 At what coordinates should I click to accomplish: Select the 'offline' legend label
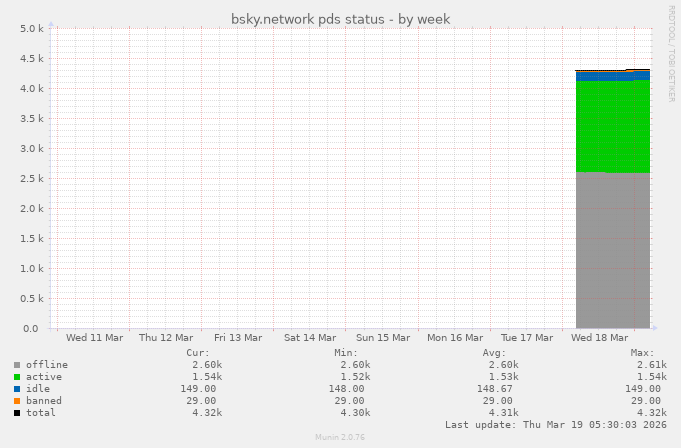tap(47, 365)
